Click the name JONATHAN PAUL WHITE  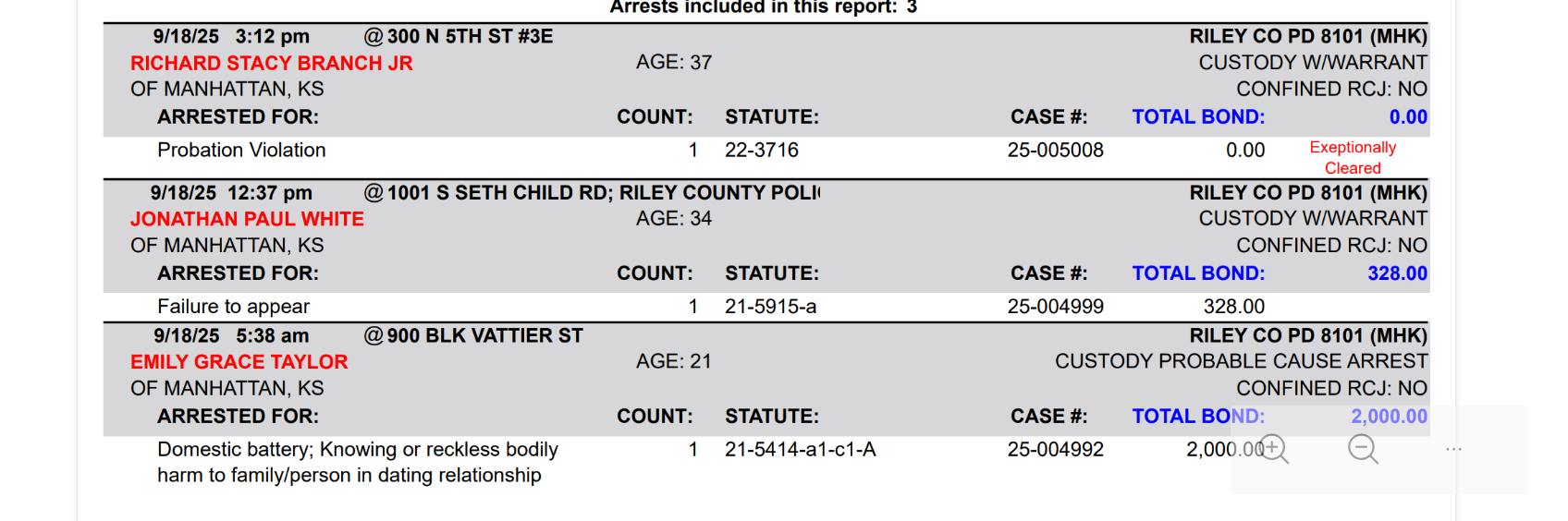click(247, 219)
